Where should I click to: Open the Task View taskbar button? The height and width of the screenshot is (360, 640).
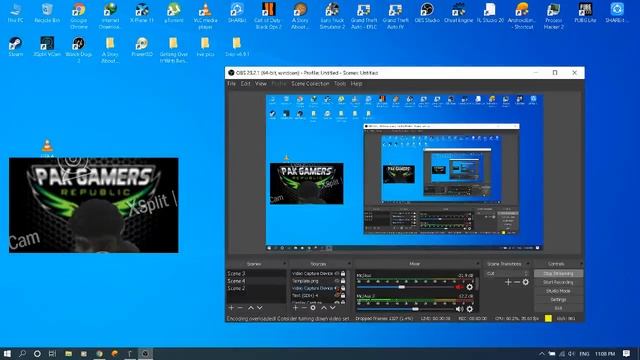52,353
